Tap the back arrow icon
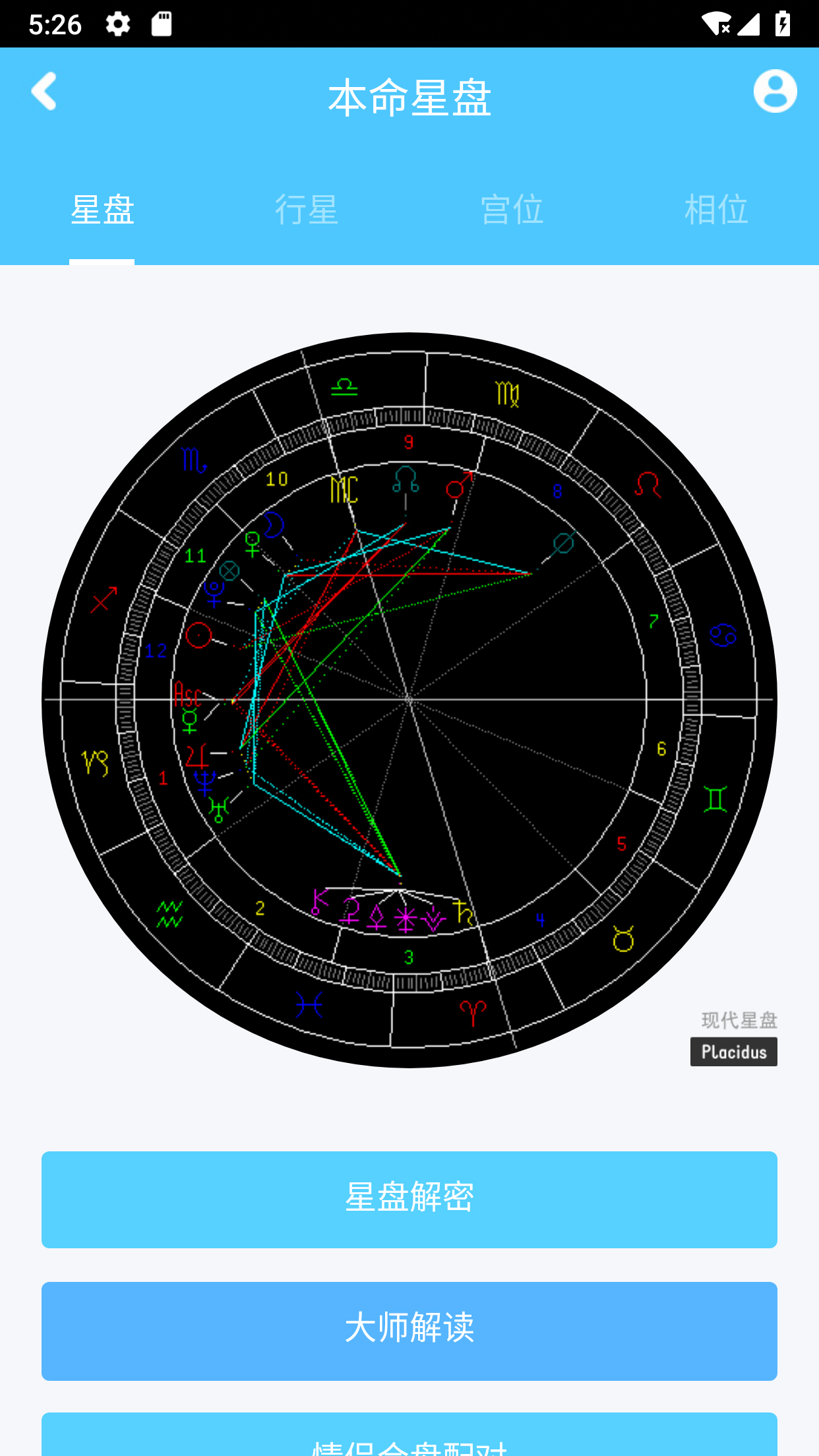Screen dimensions: 819x1456 pyautogui.click(x=44, y=91)
